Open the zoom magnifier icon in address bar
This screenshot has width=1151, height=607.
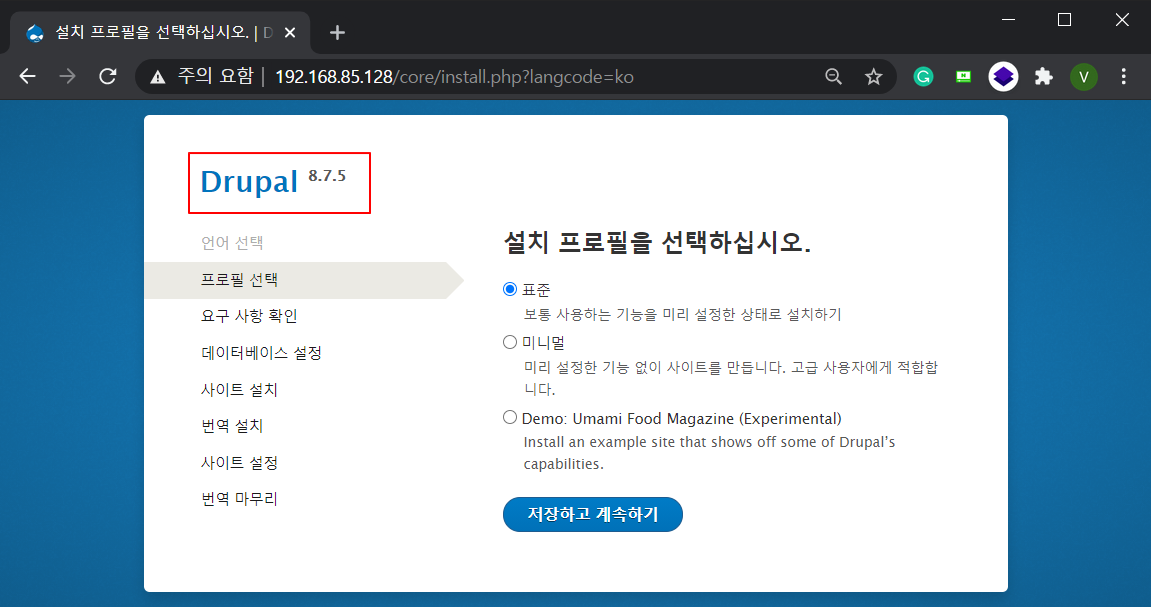833,76
